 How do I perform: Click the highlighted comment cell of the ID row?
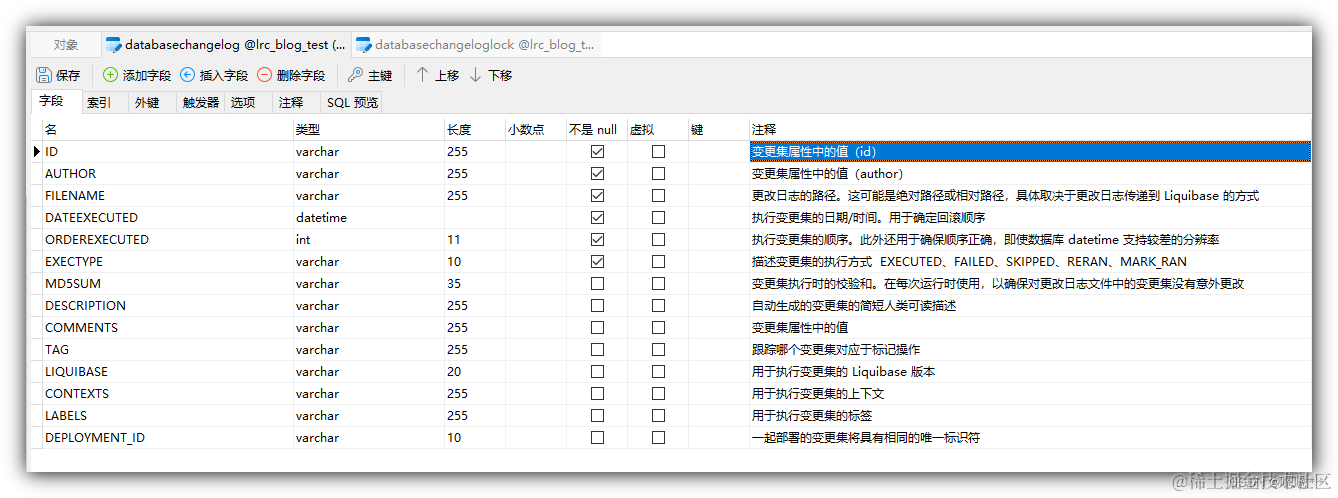pos(1030,152)
